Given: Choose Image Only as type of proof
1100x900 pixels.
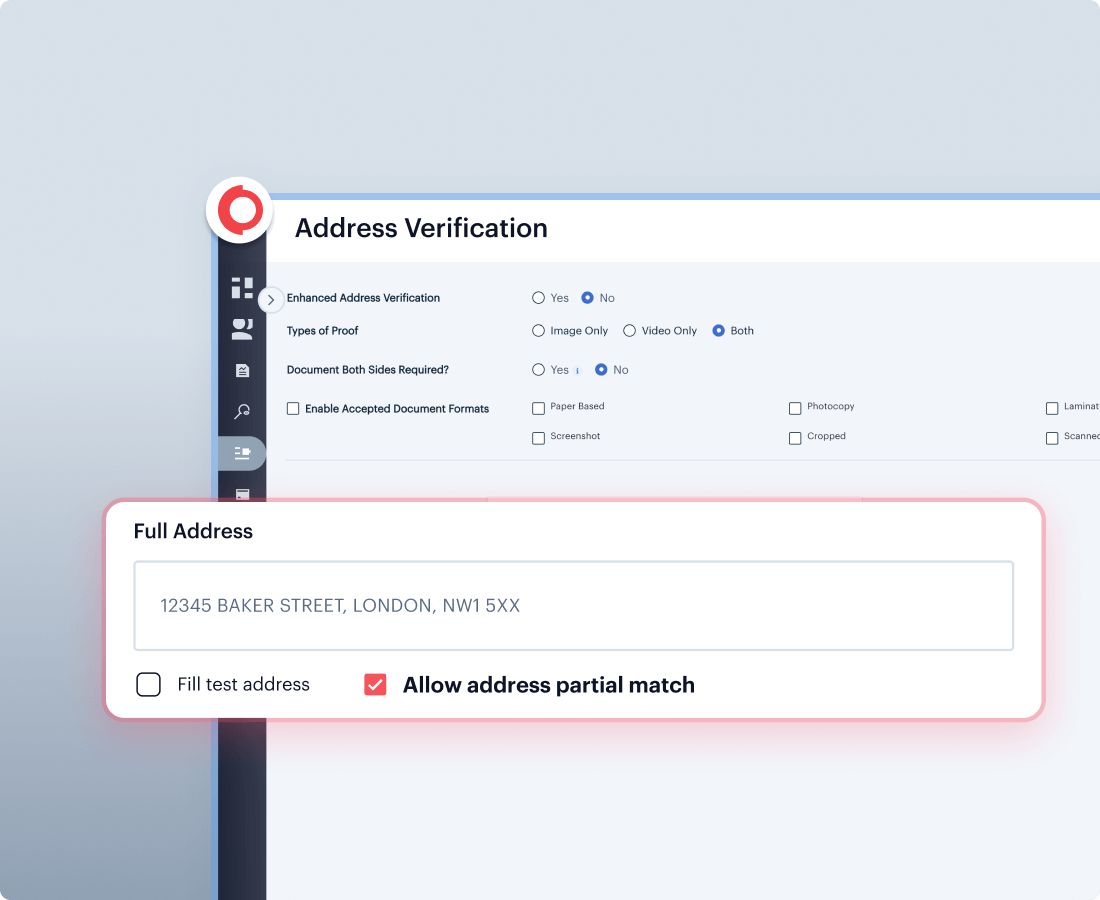Looking at the screenshot, I should 539,331.
